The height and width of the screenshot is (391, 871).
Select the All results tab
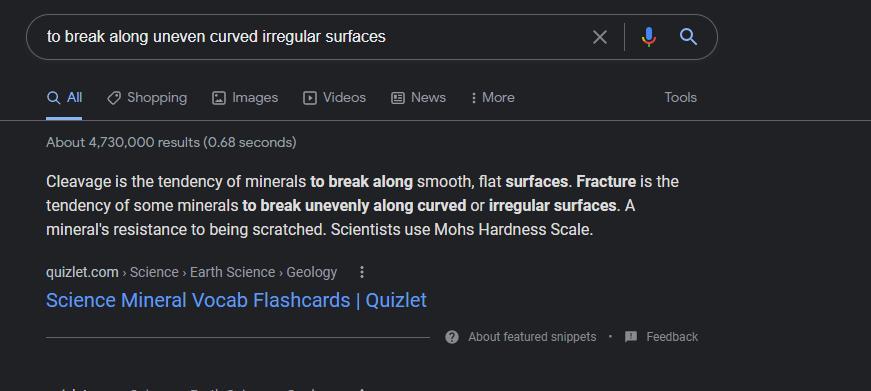(x=64, y=98)
